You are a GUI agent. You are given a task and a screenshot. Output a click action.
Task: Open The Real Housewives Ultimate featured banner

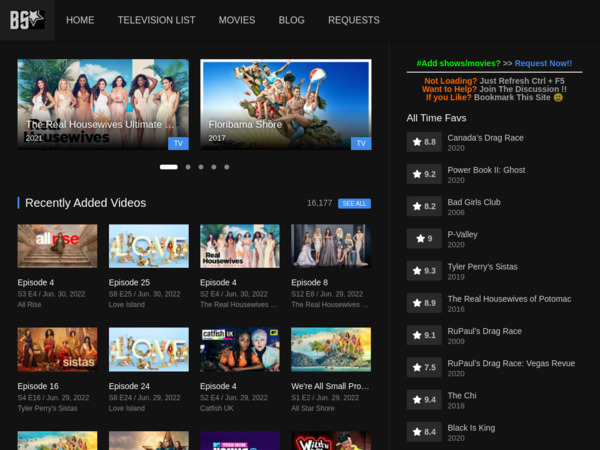pos(103,104)
